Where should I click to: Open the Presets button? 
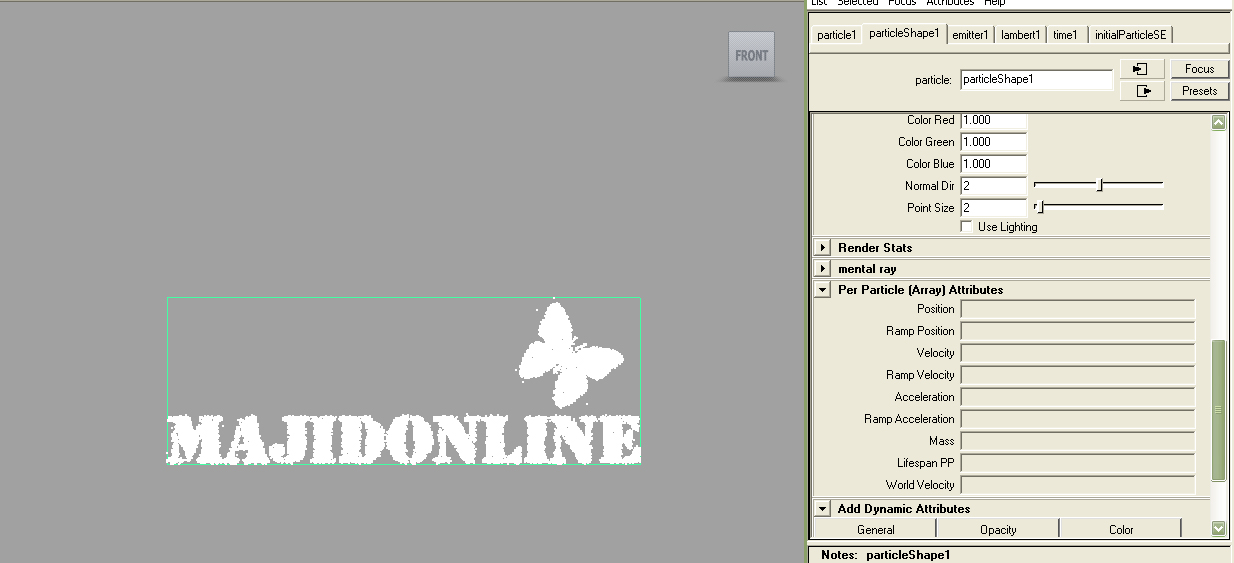coord(1199,91)
